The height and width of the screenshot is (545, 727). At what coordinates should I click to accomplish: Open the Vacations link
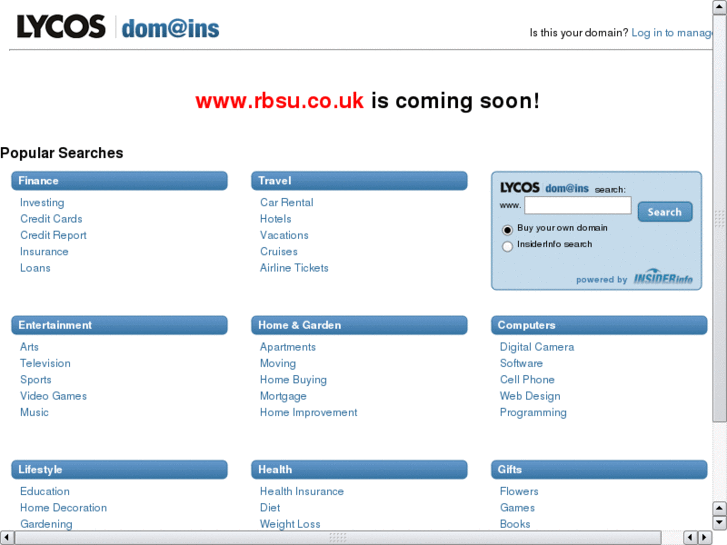click(284, 235)
